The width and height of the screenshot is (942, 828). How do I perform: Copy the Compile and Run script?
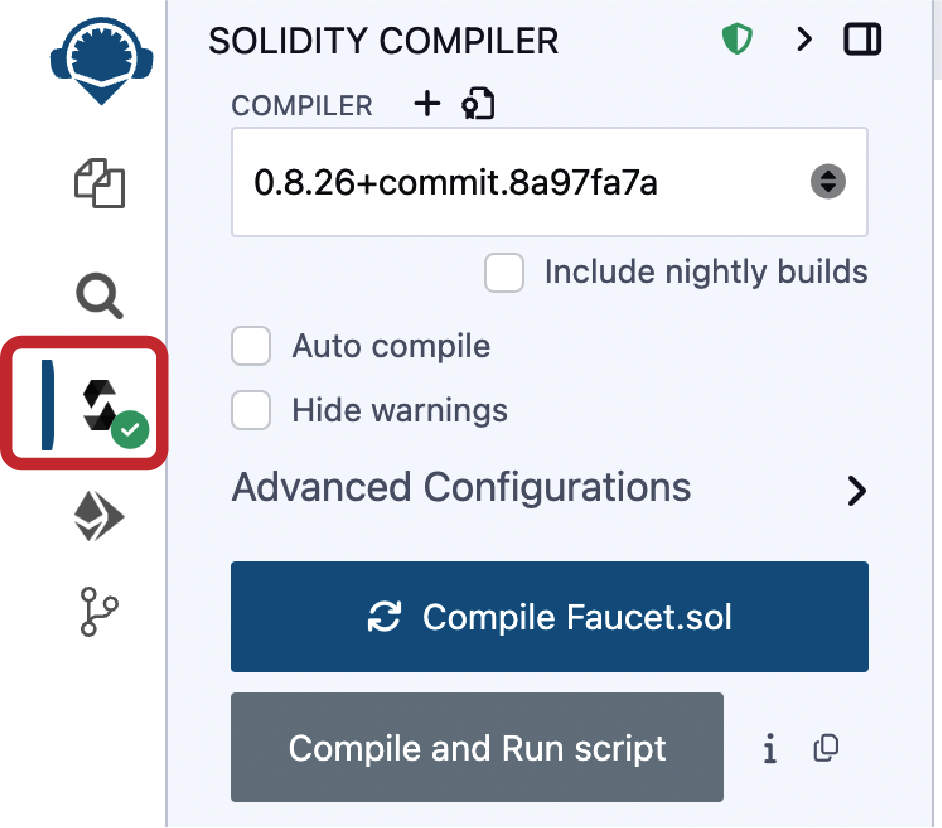coord(826,748)
